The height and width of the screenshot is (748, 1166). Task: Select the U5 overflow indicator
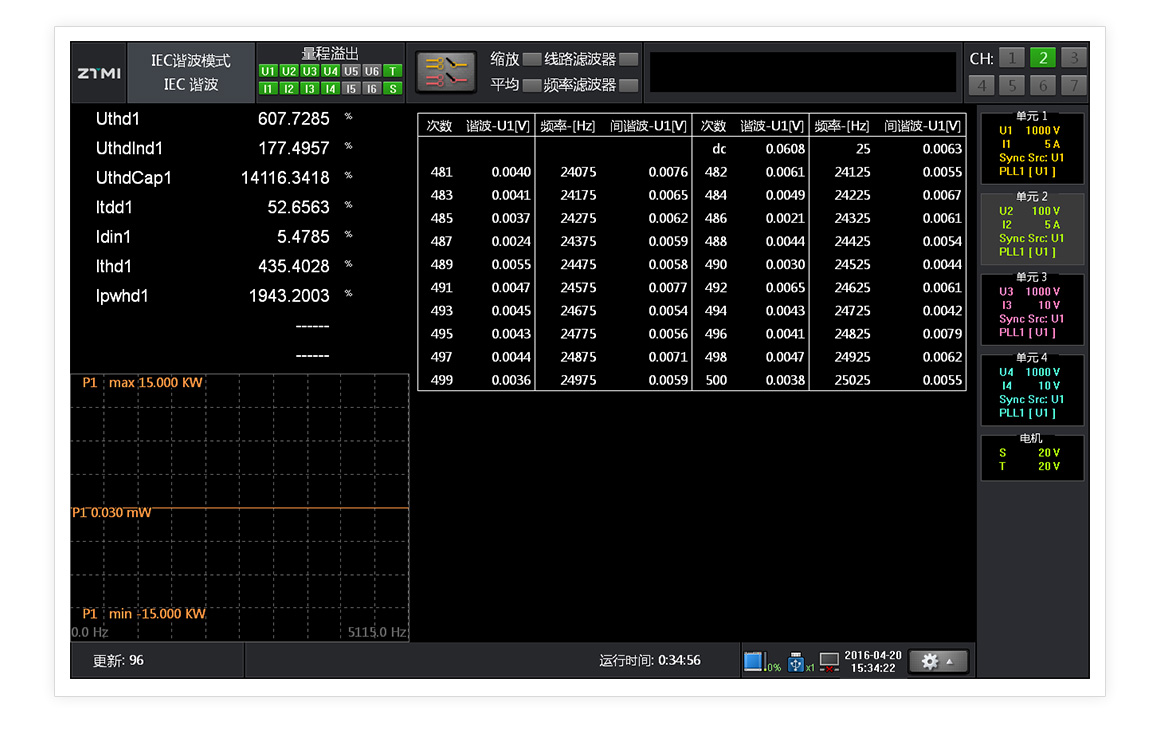pyautogui.click(x=351, y=71)
